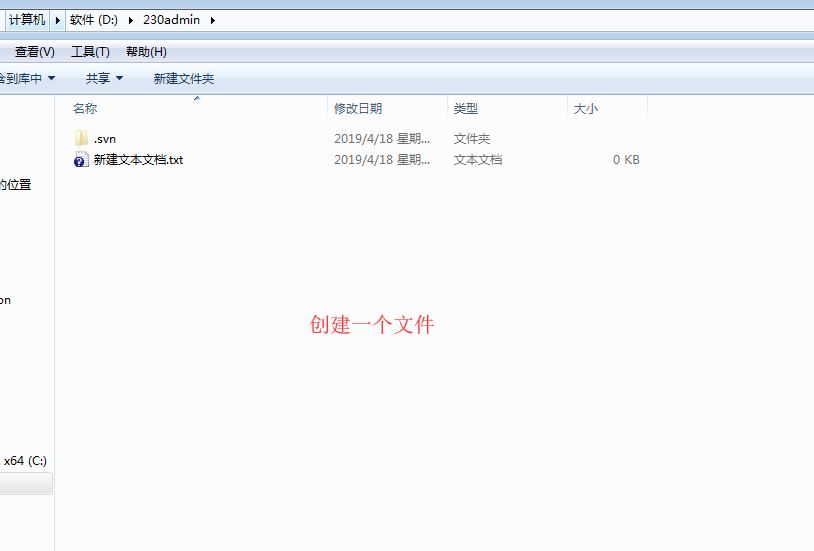
Task: Select x64 (C:) drive in navigation pane
Action: (x=25, y=461)
